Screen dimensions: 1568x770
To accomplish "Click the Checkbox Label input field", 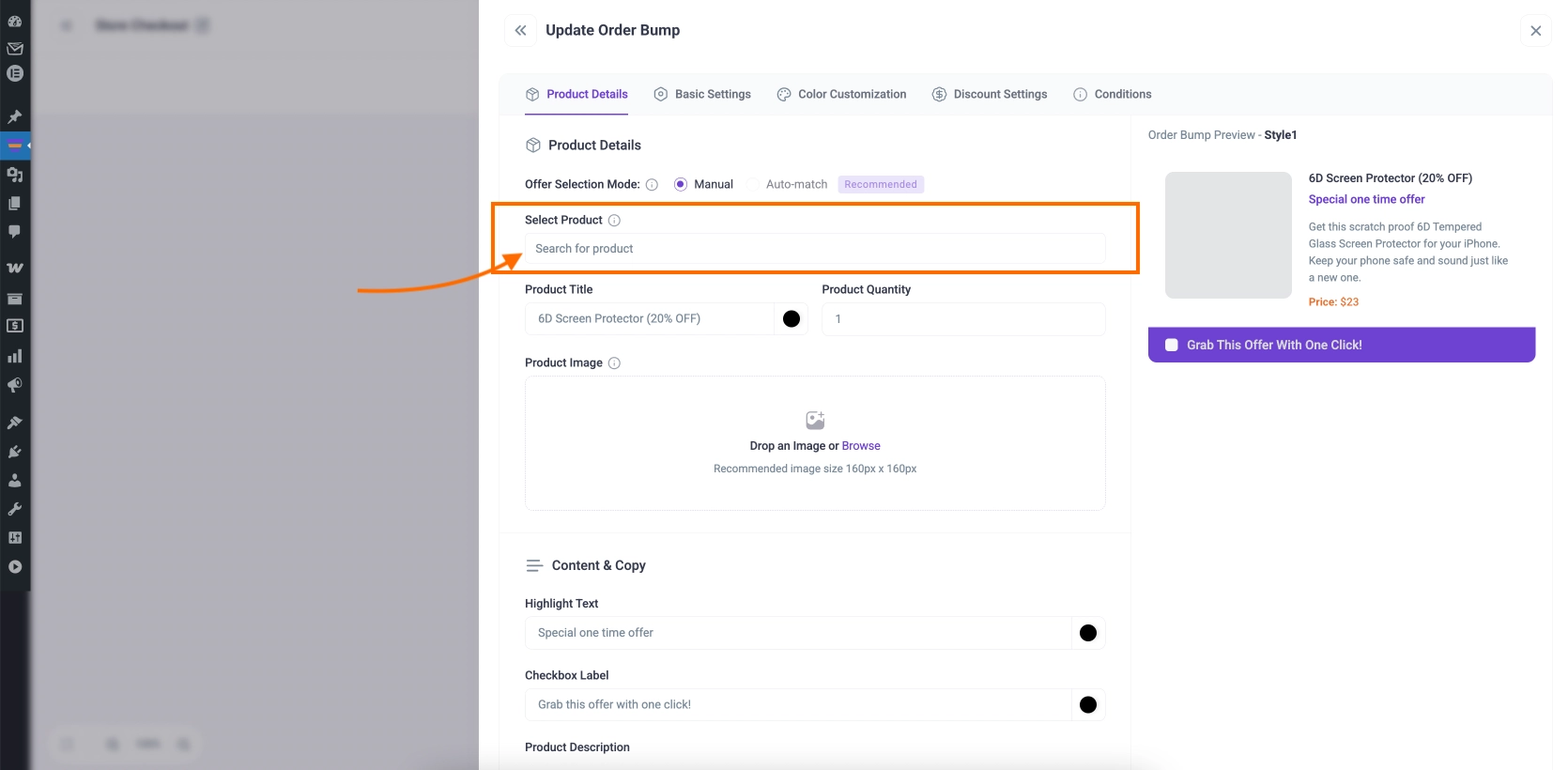I will click(x=798, y=705).
